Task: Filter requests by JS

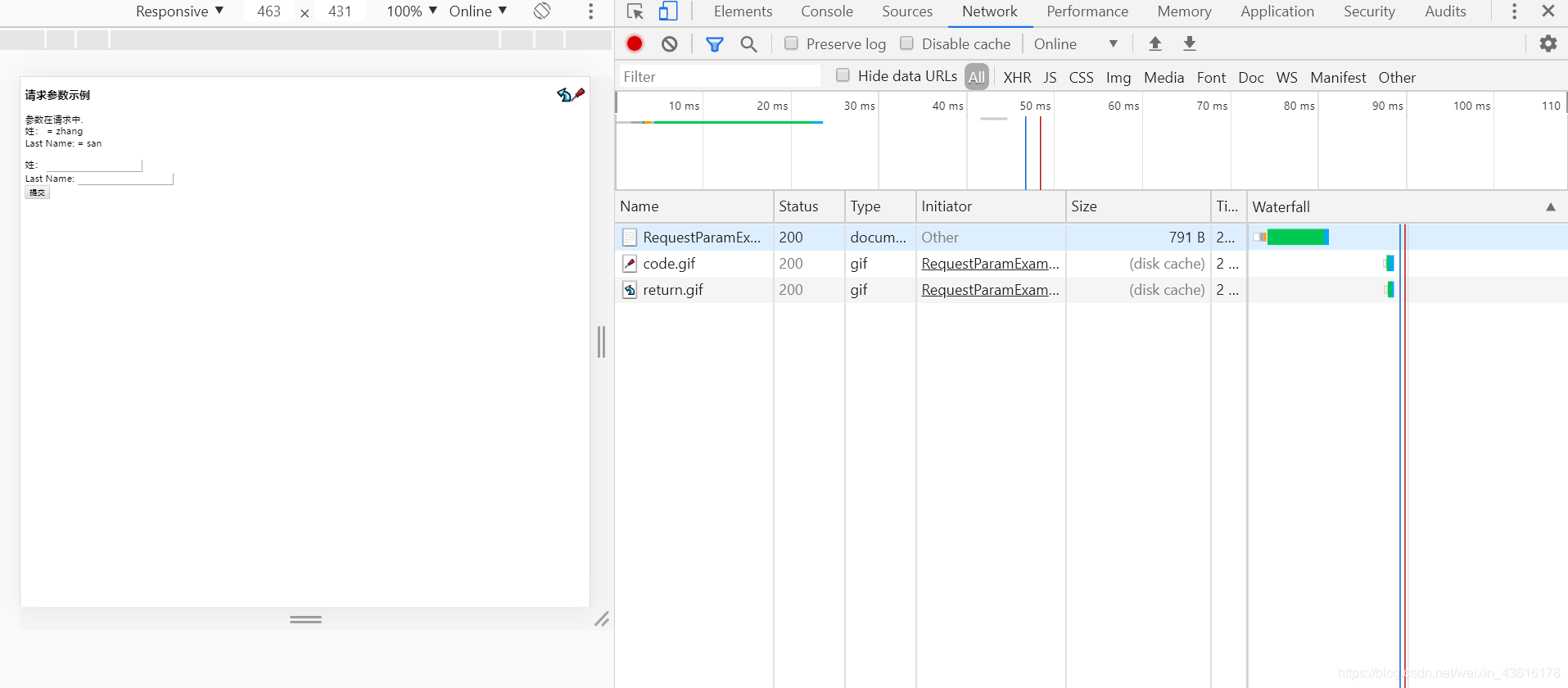Action: click(1051, 78)
